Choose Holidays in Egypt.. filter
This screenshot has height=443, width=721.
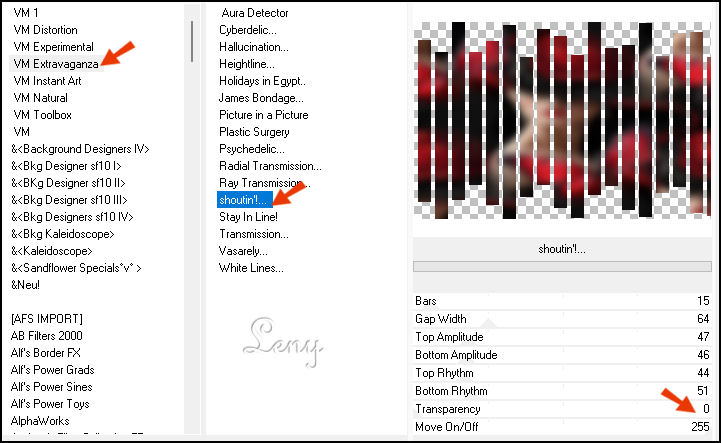[x=262, y=81]
